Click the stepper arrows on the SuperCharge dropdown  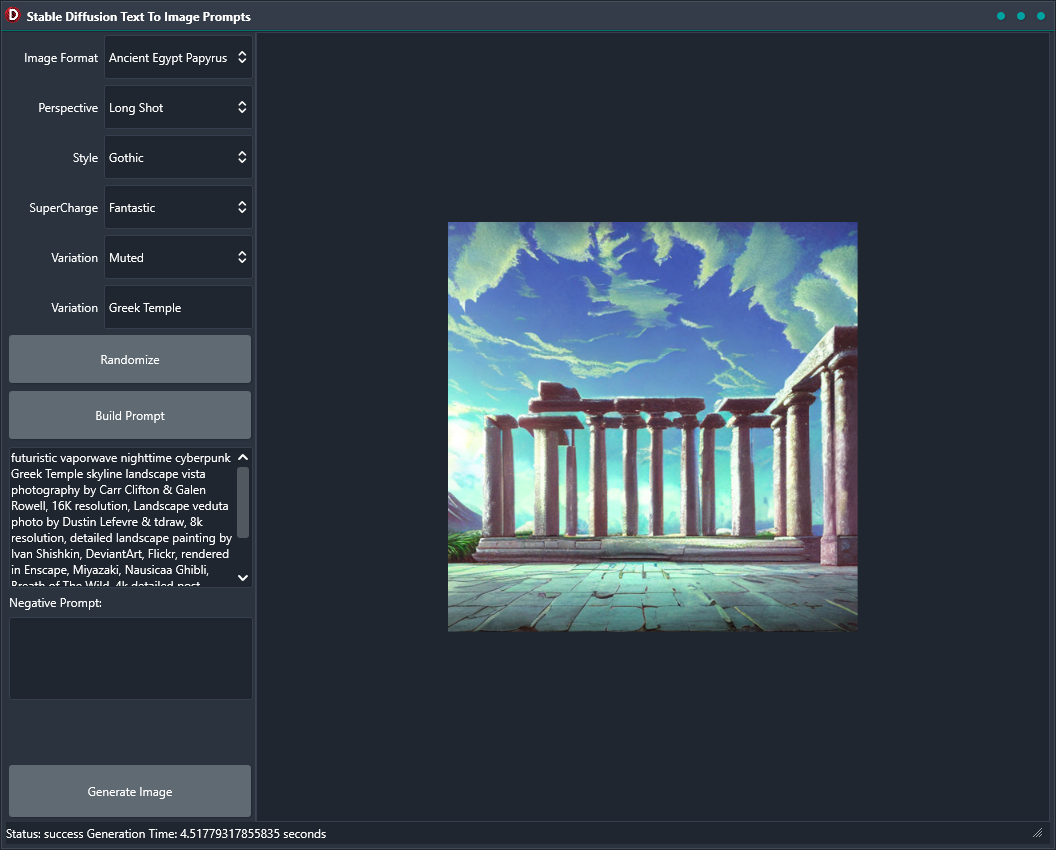242,207
